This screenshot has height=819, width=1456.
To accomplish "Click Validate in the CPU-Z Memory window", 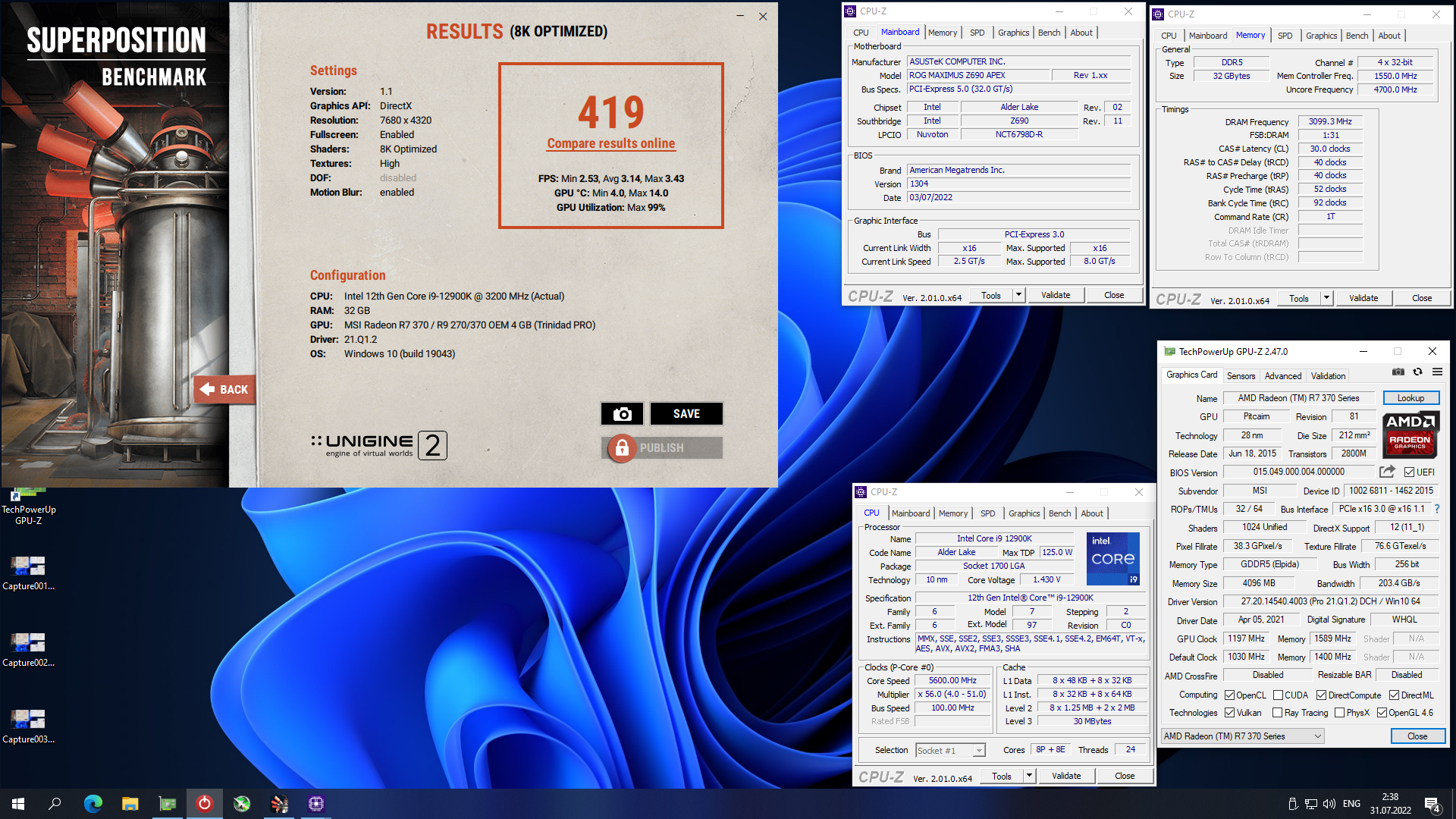I will [1363, 298].
